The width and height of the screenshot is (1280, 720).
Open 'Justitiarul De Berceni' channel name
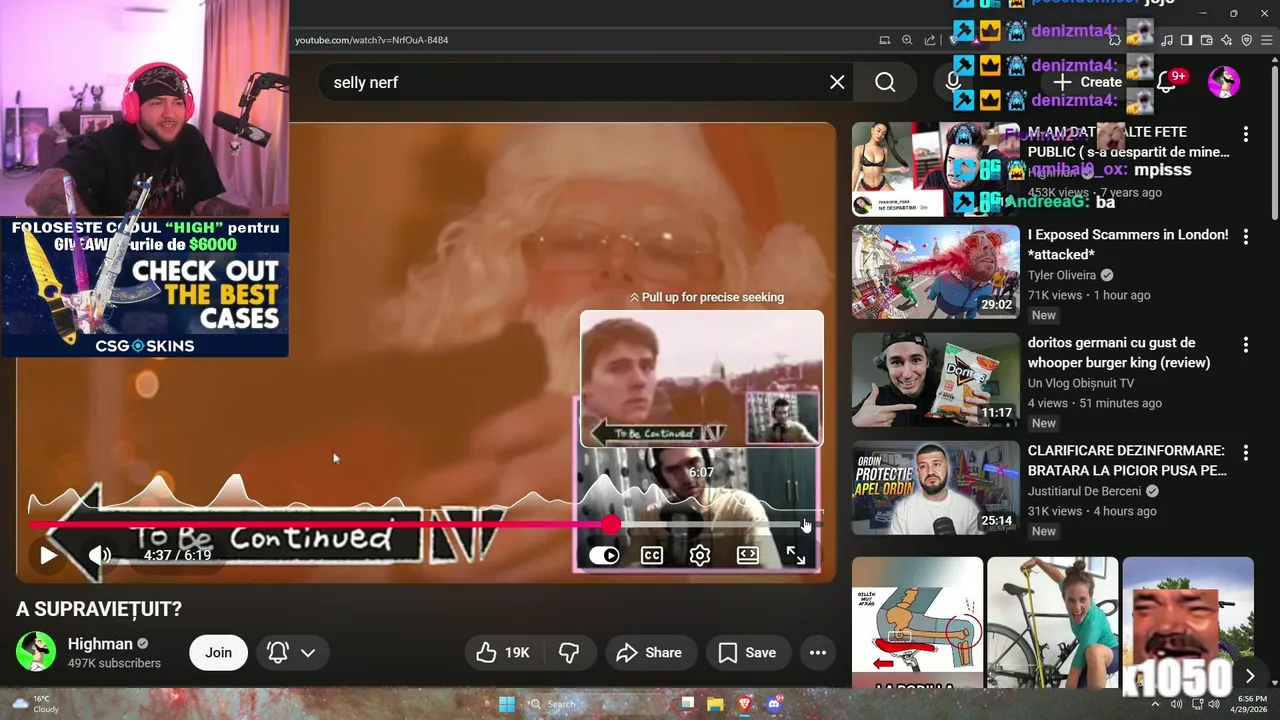pyautogui.click(x=1086, y=491)
